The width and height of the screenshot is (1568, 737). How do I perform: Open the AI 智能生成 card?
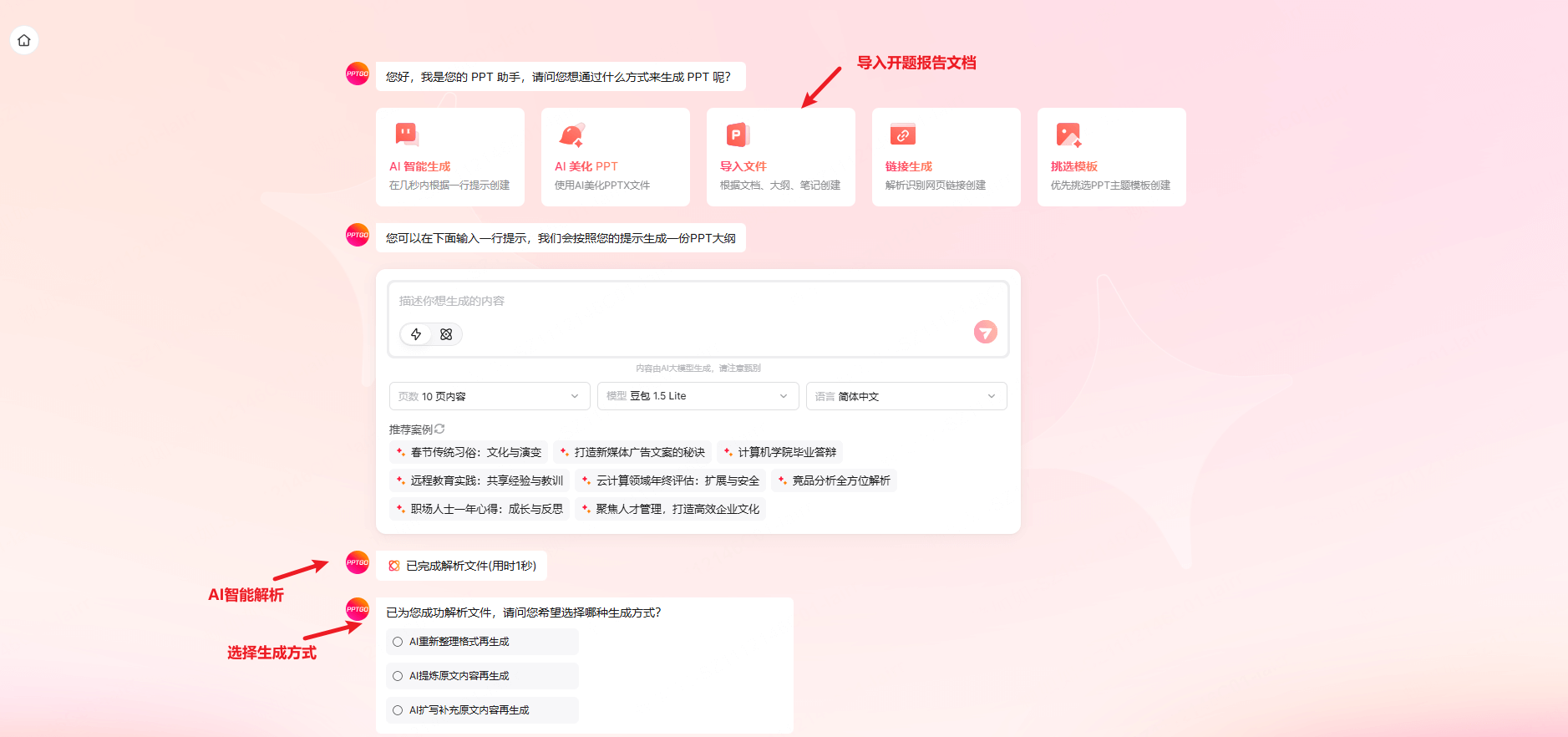450,157
